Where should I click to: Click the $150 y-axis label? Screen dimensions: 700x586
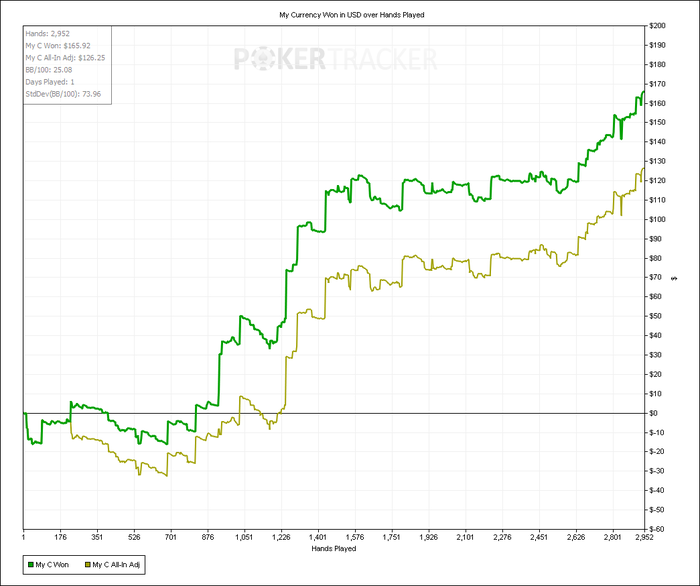point(657,122)
